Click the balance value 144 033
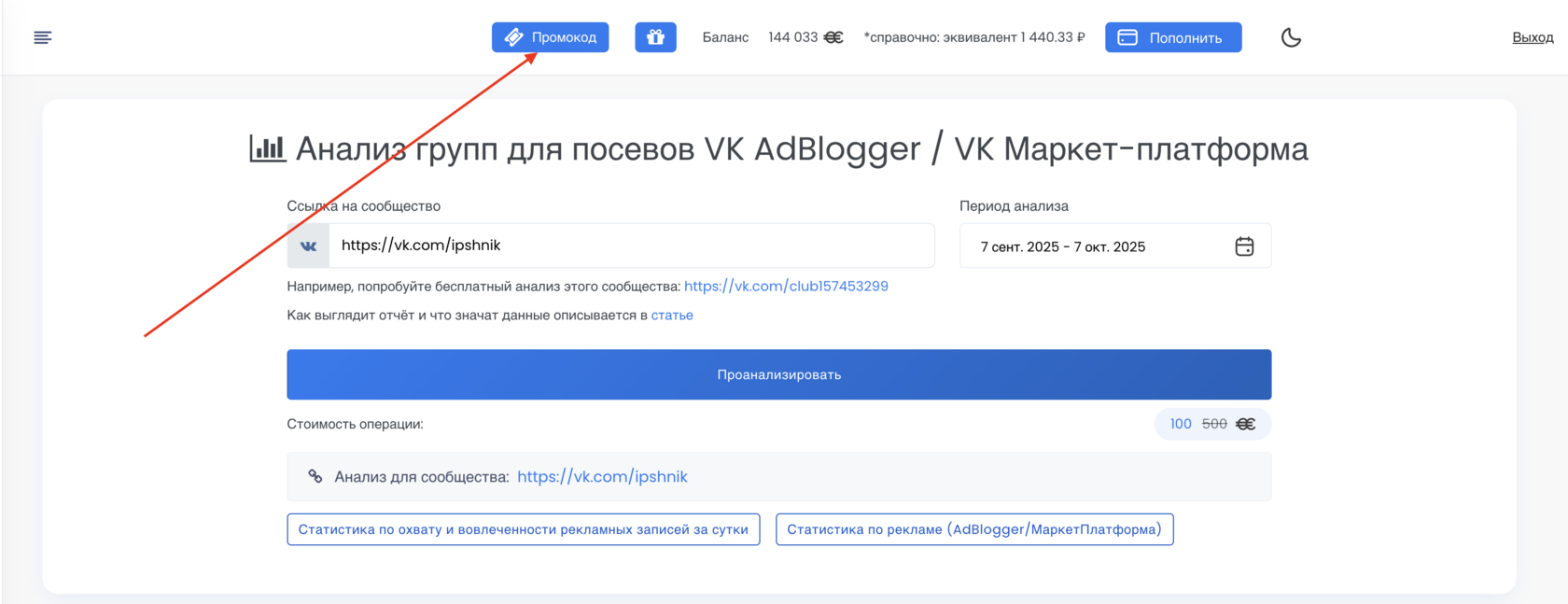 [792, 37]
